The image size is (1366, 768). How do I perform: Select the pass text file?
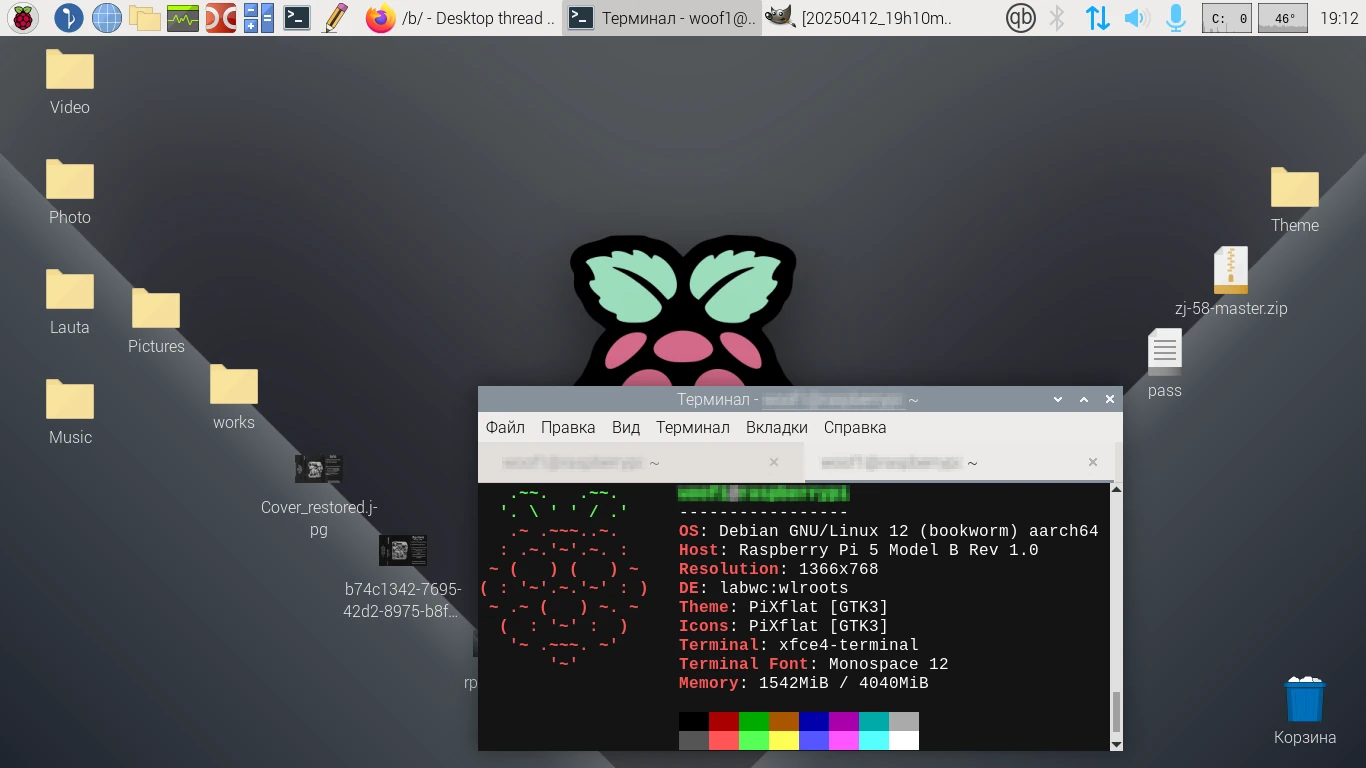1165,364
